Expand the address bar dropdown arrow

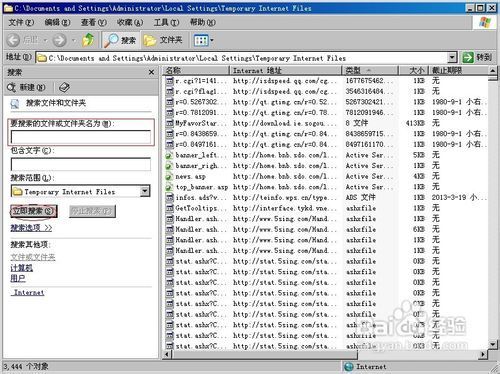(x=452, y=58)
